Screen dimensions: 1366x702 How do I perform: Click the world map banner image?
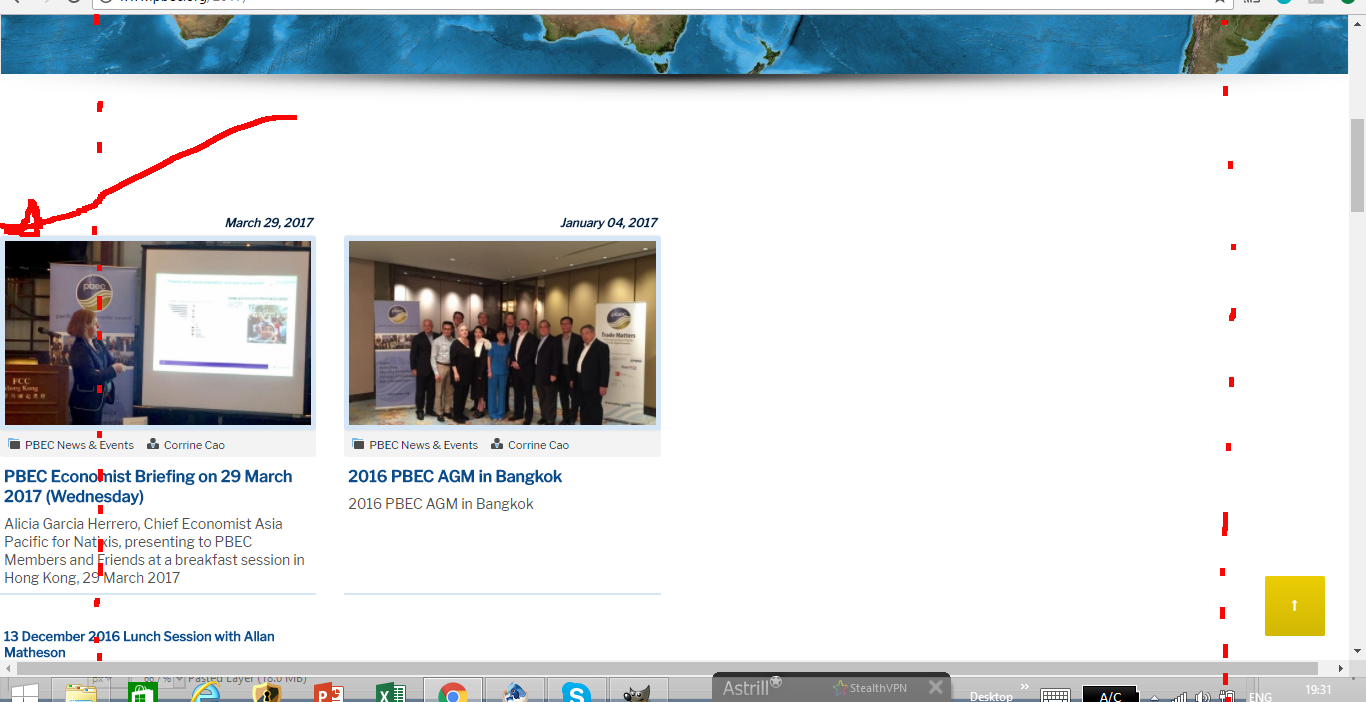674,44
